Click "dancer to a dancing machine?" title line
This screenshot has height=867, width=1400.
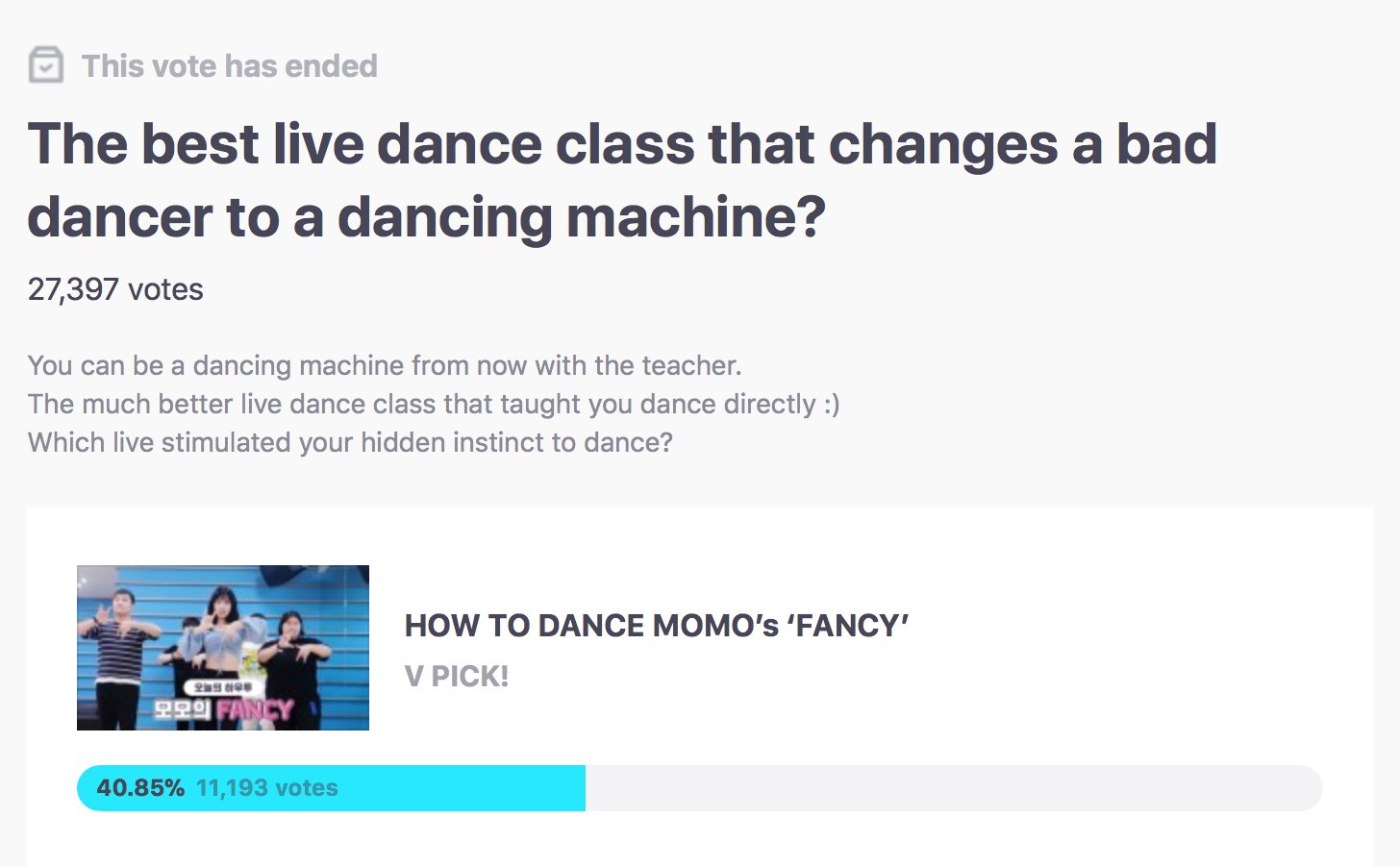(x=427, y=217)
